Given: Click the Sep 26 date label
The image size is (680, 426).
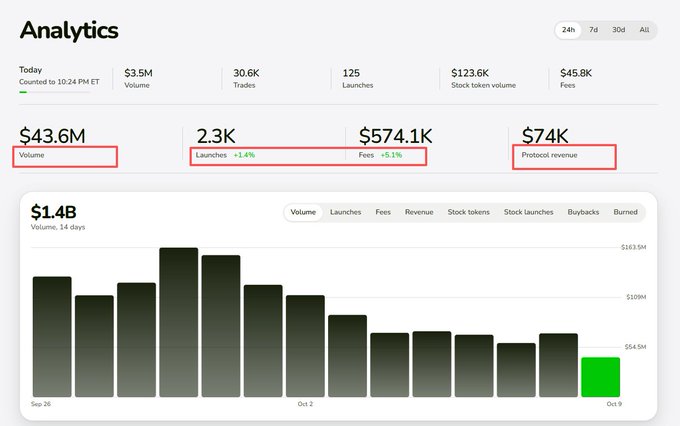Looking at the screenshot, I should pos(41,404).
